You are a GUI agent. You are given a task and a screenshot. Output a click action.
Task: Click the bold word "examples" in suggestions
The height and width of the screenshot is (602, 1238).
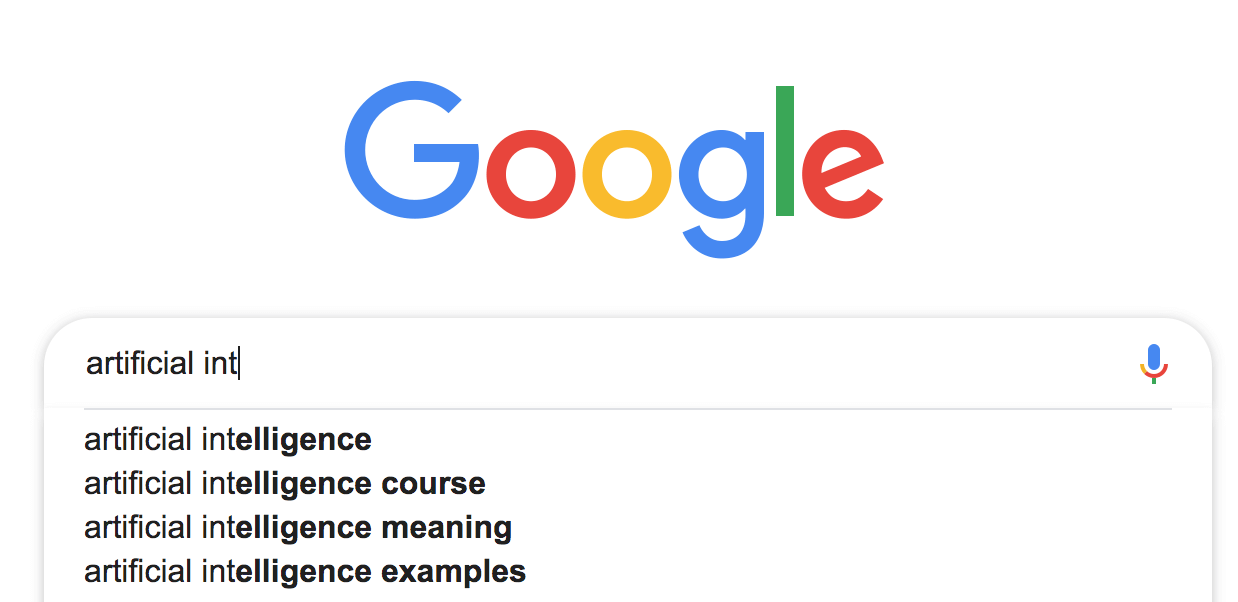(454, 572)
